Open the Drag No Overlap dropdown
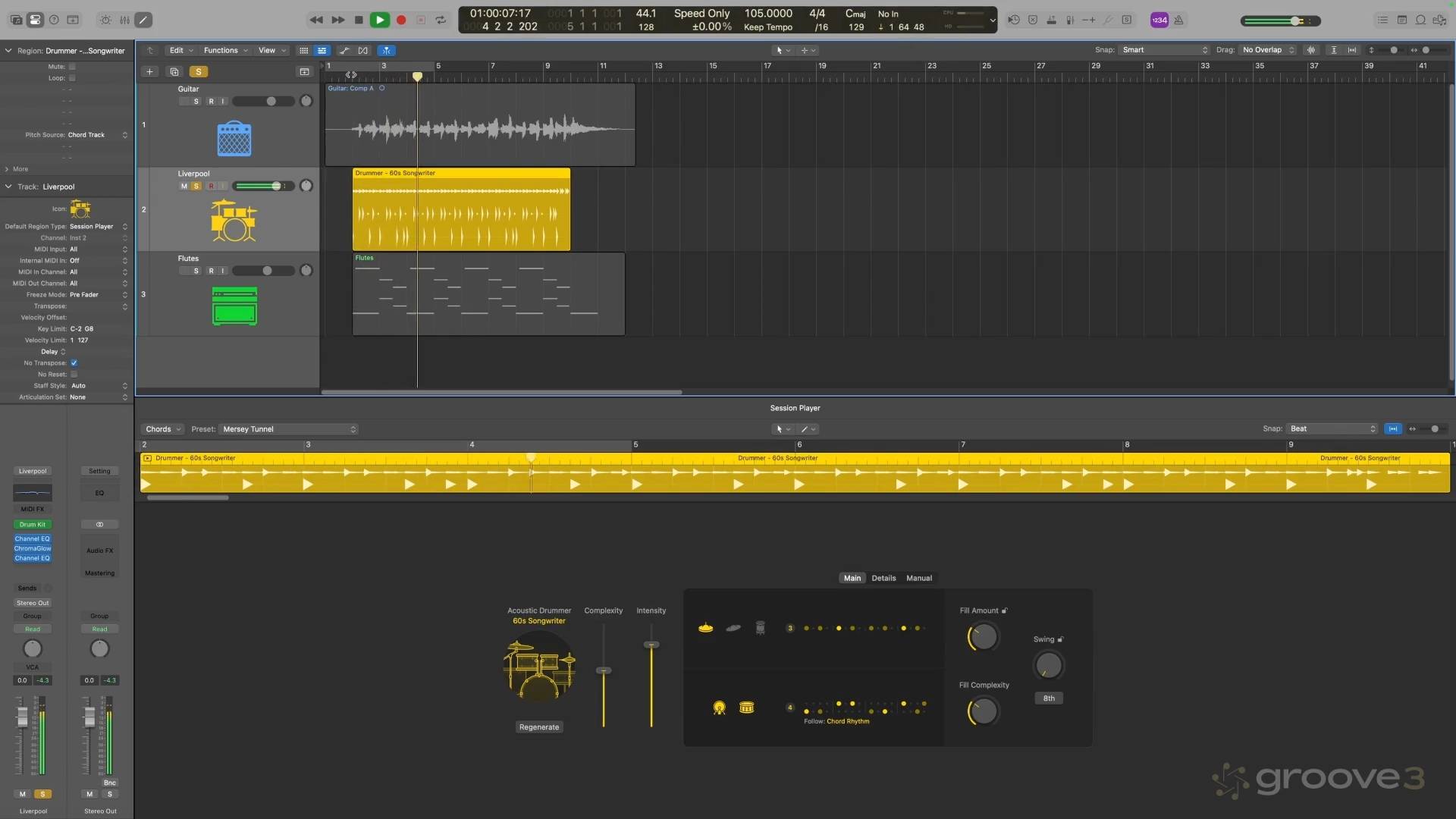This screenshot has height=819, width=1456. coord(1268,50)
